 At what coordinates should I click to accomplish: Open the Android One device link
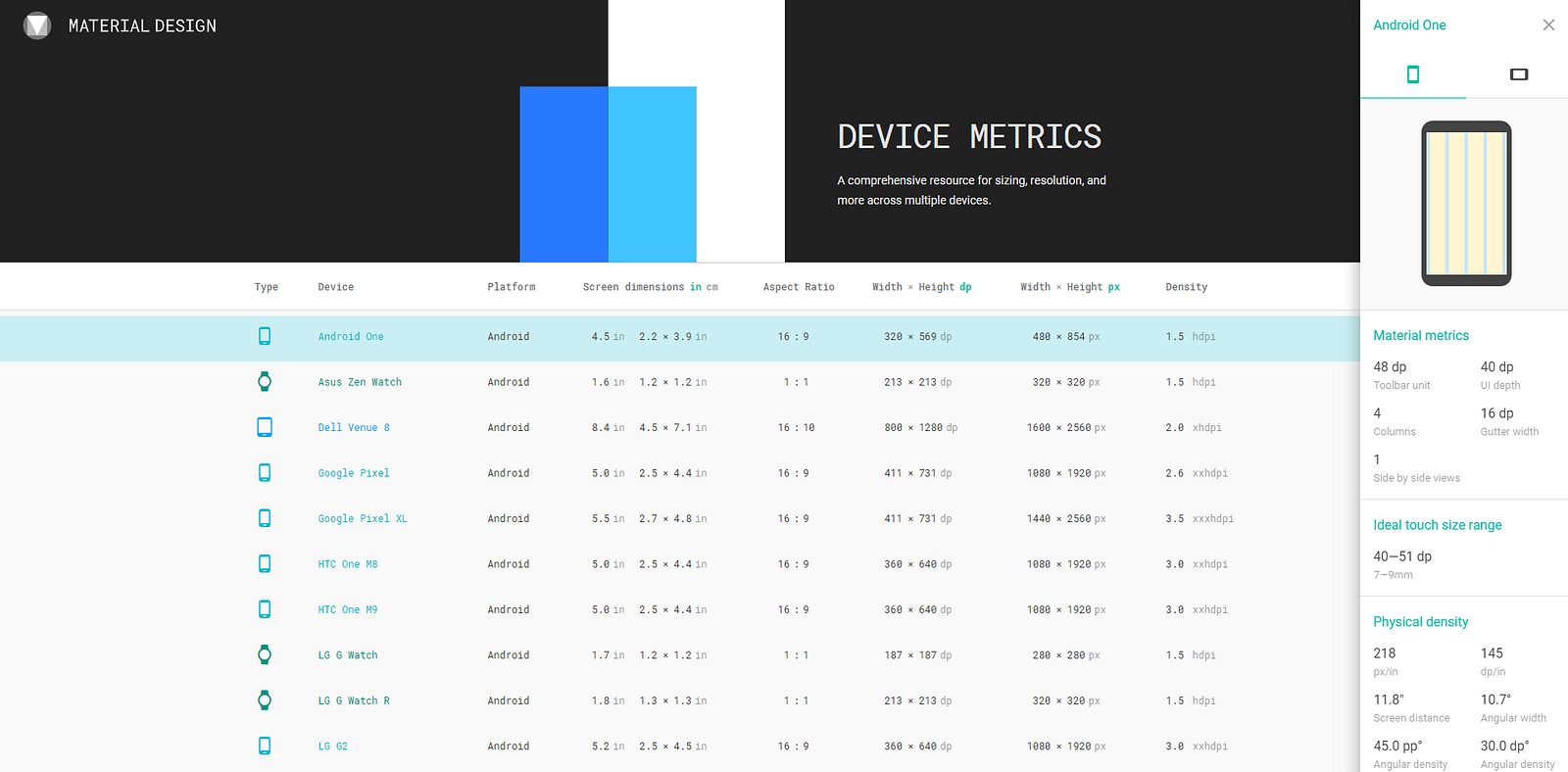pyautogui.click(x=351, y=337)
